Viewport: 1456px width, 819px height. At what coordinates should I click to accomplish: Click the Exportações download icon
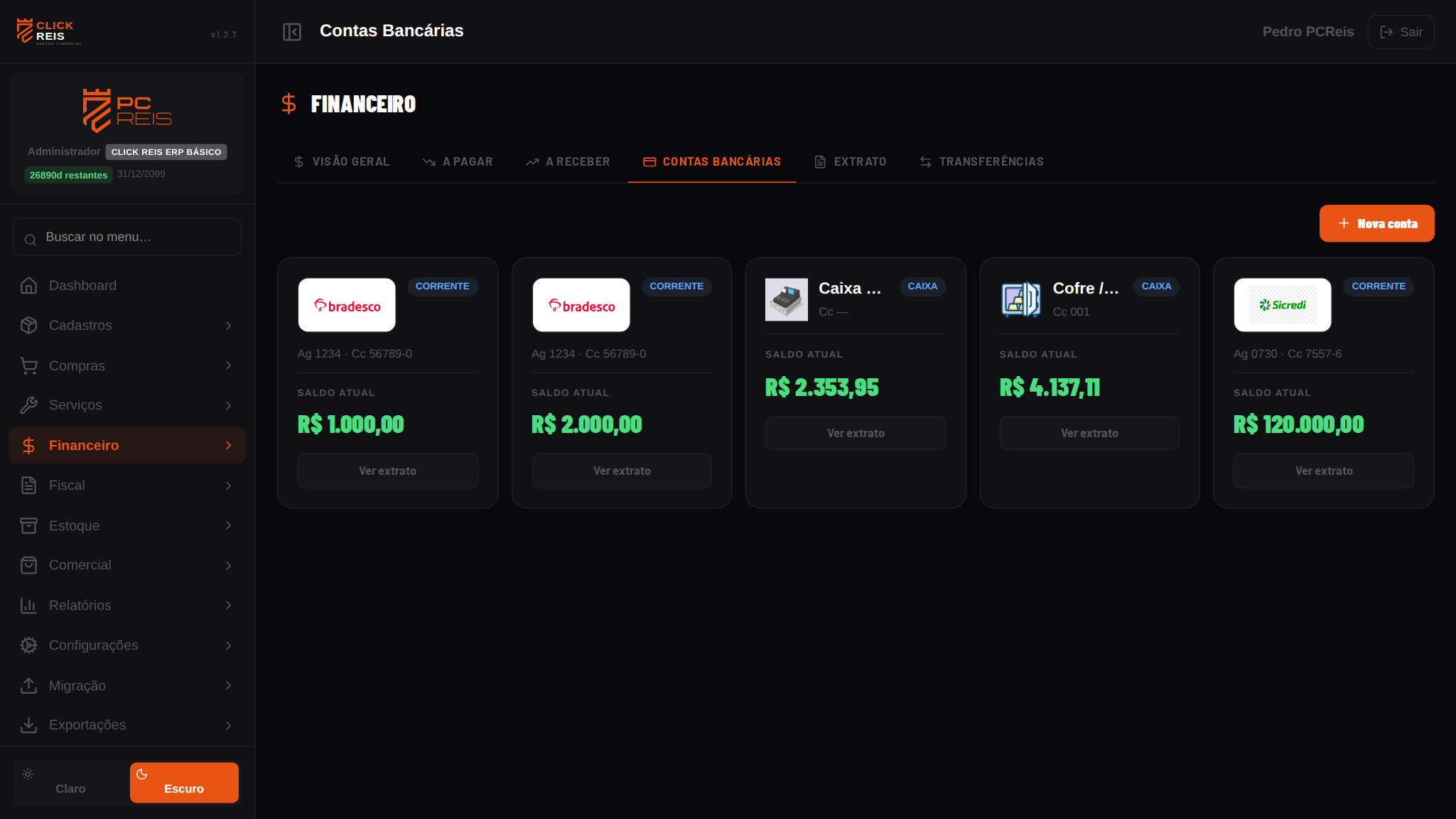click(28, 725)
